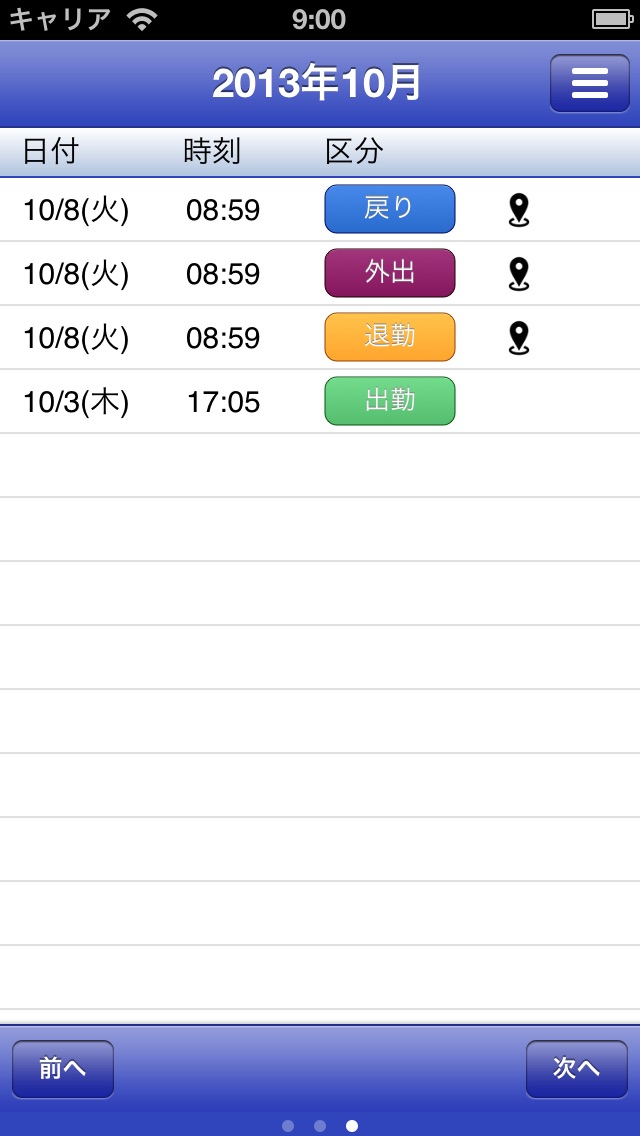Go to next month with 次へ
This screenshot has width=640, height=1136.
tap(577, 1069)
